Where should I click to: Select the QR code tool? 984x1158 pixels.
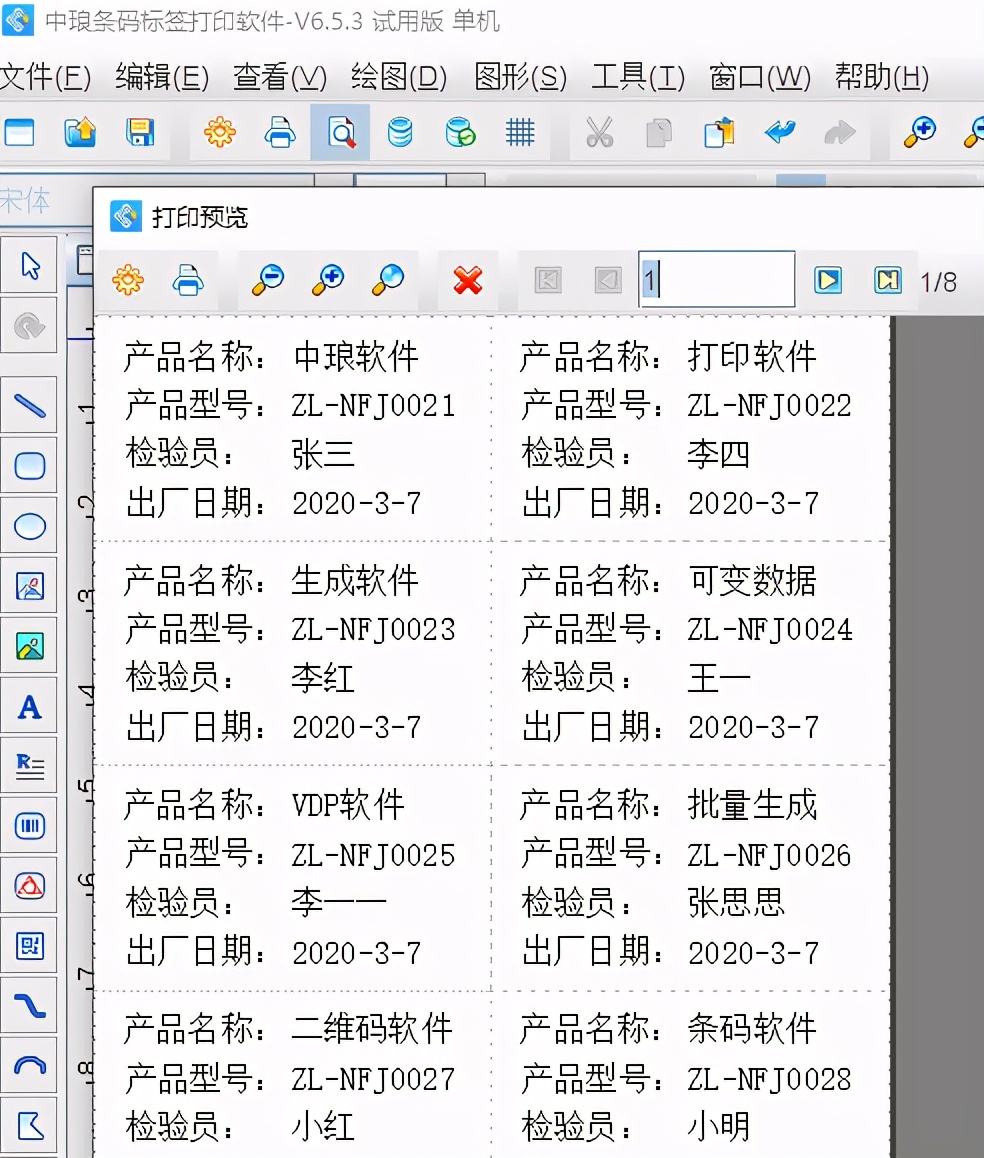[x=30, y=945]
